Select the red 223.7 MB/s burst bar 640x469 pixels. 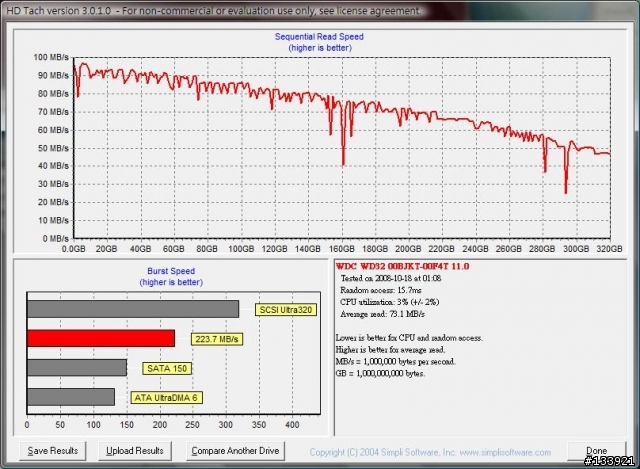(101, 338)
